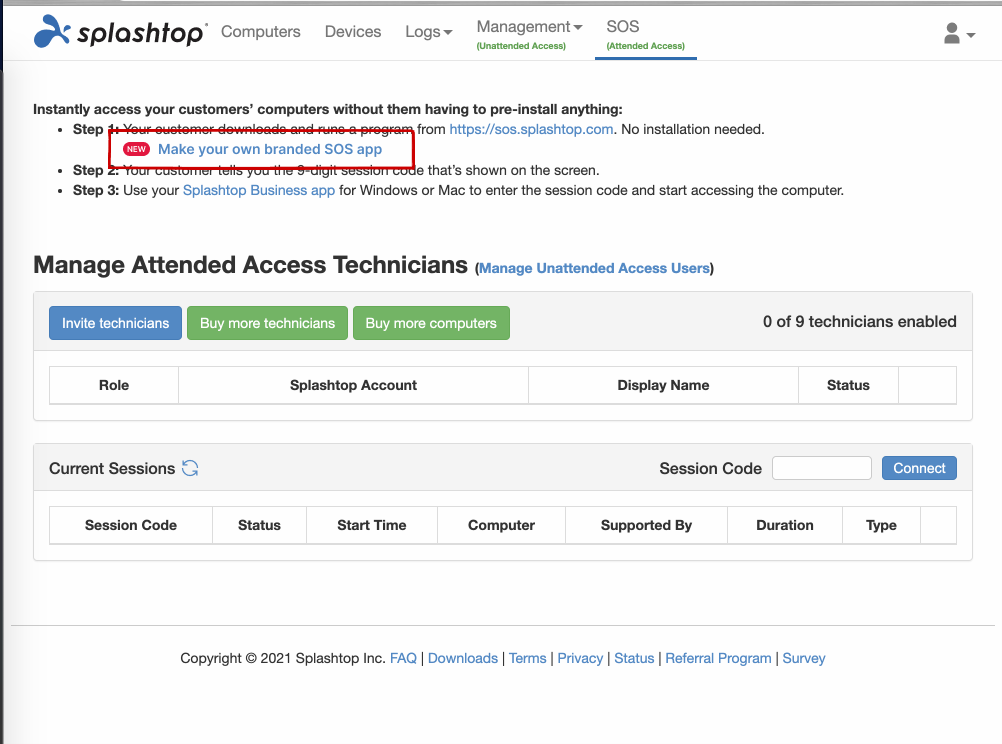Open the Terms footer link
Screen dimensions: 1002x744
tap(527, 658)
